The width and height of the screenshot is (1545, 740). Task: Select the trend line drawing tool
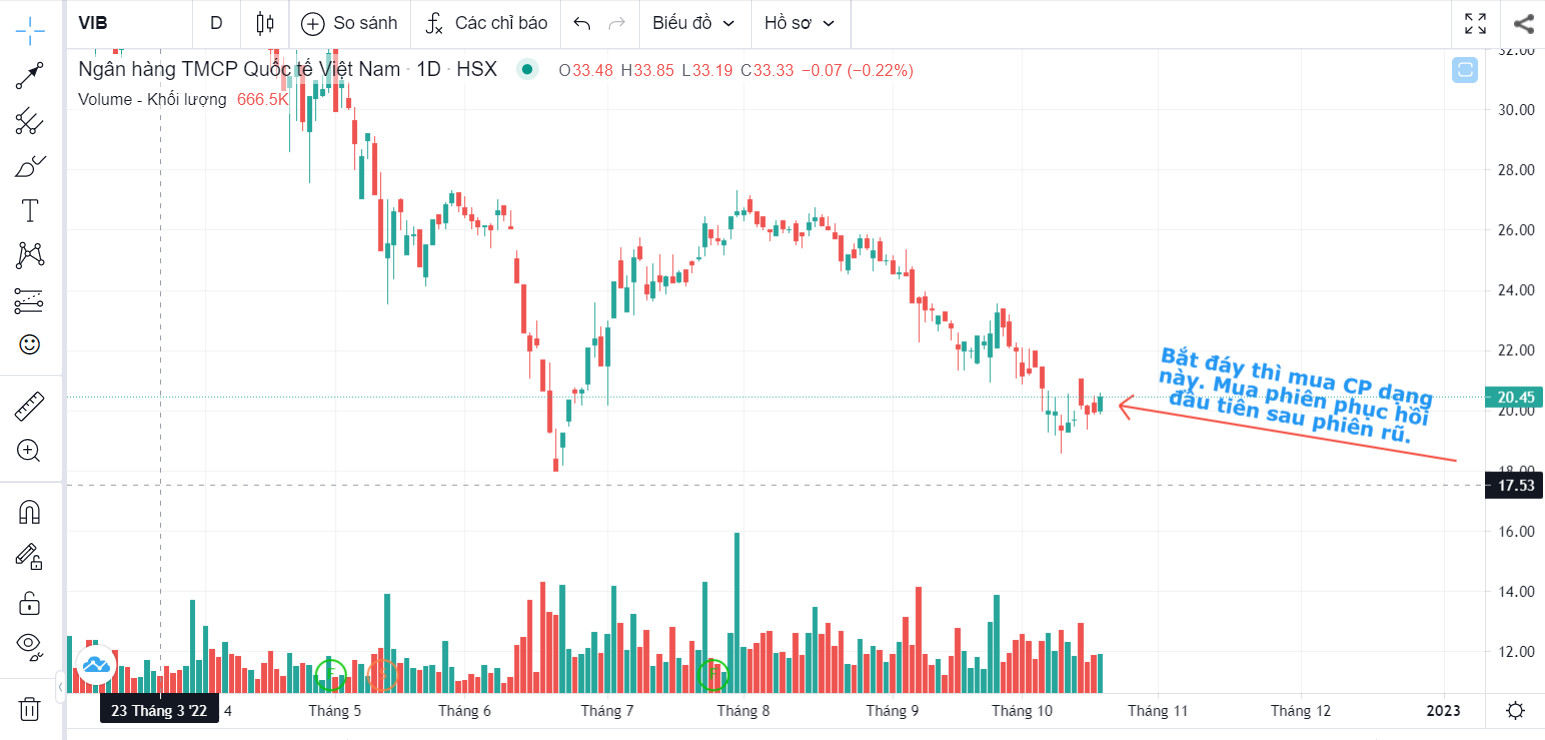[x=30, y=75]
